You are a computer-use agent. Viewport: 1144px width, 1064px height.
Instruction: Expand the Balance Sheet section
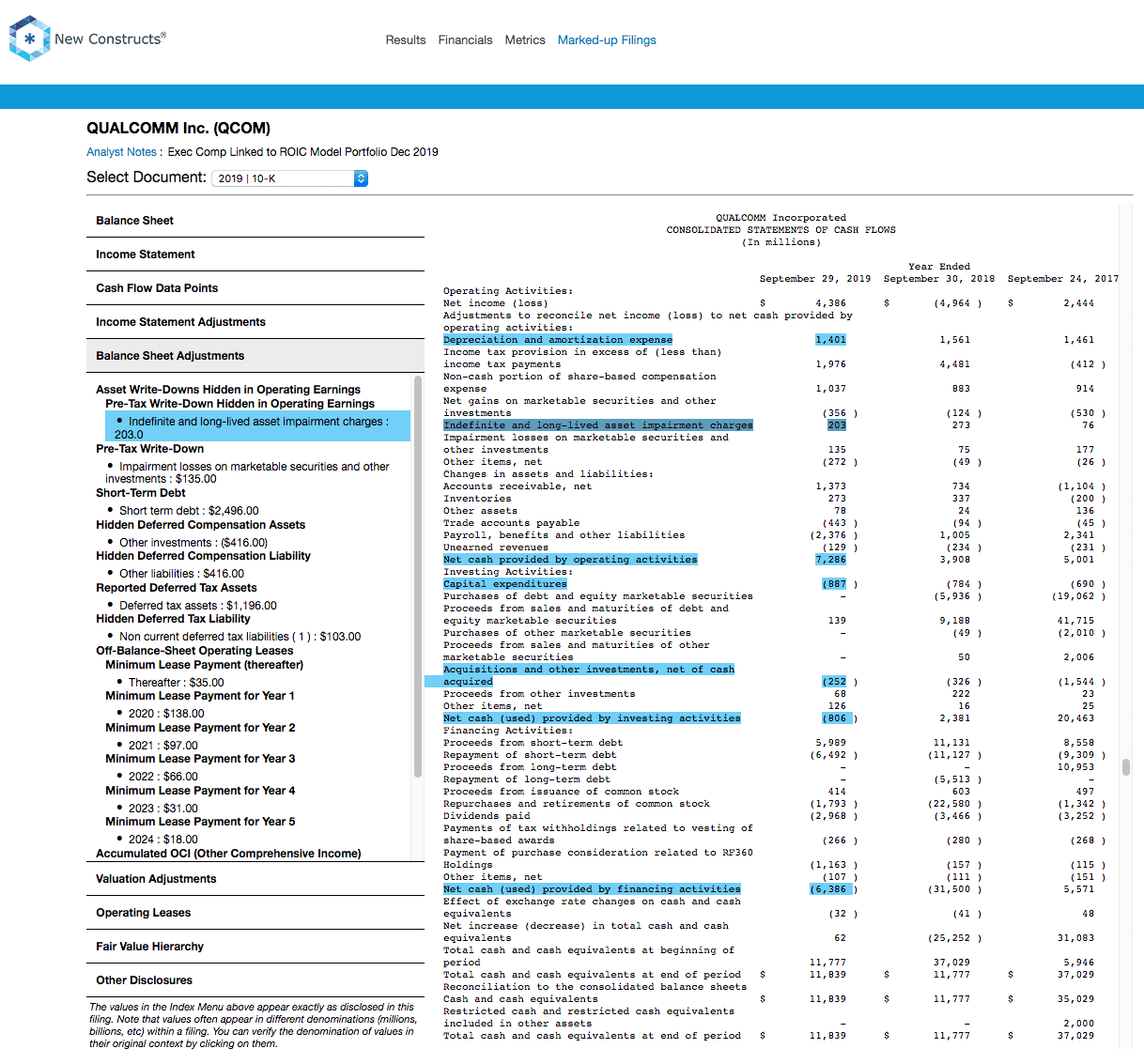(255, 221)
